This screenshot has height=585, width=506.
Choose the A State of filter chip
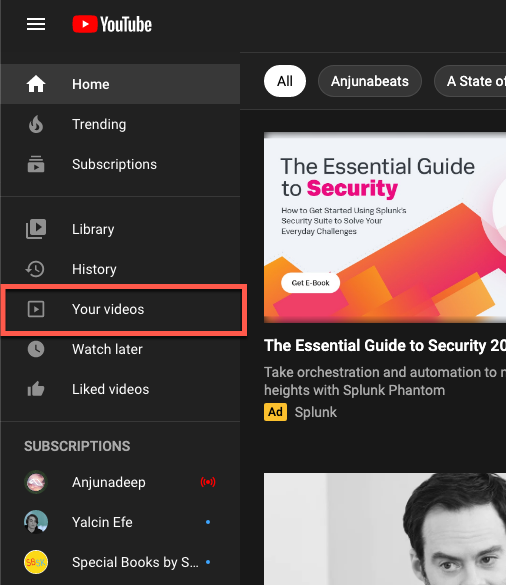pos(470,81)
